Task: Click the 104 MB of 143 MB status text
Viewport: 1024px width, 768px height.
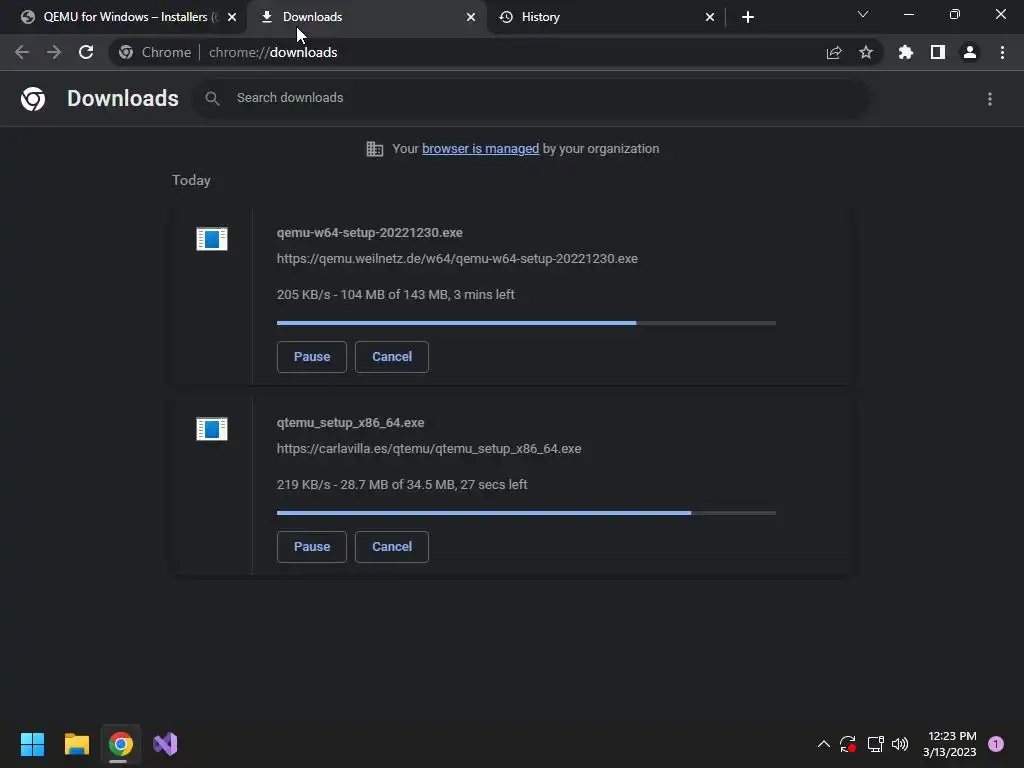Action: [394, 295]
